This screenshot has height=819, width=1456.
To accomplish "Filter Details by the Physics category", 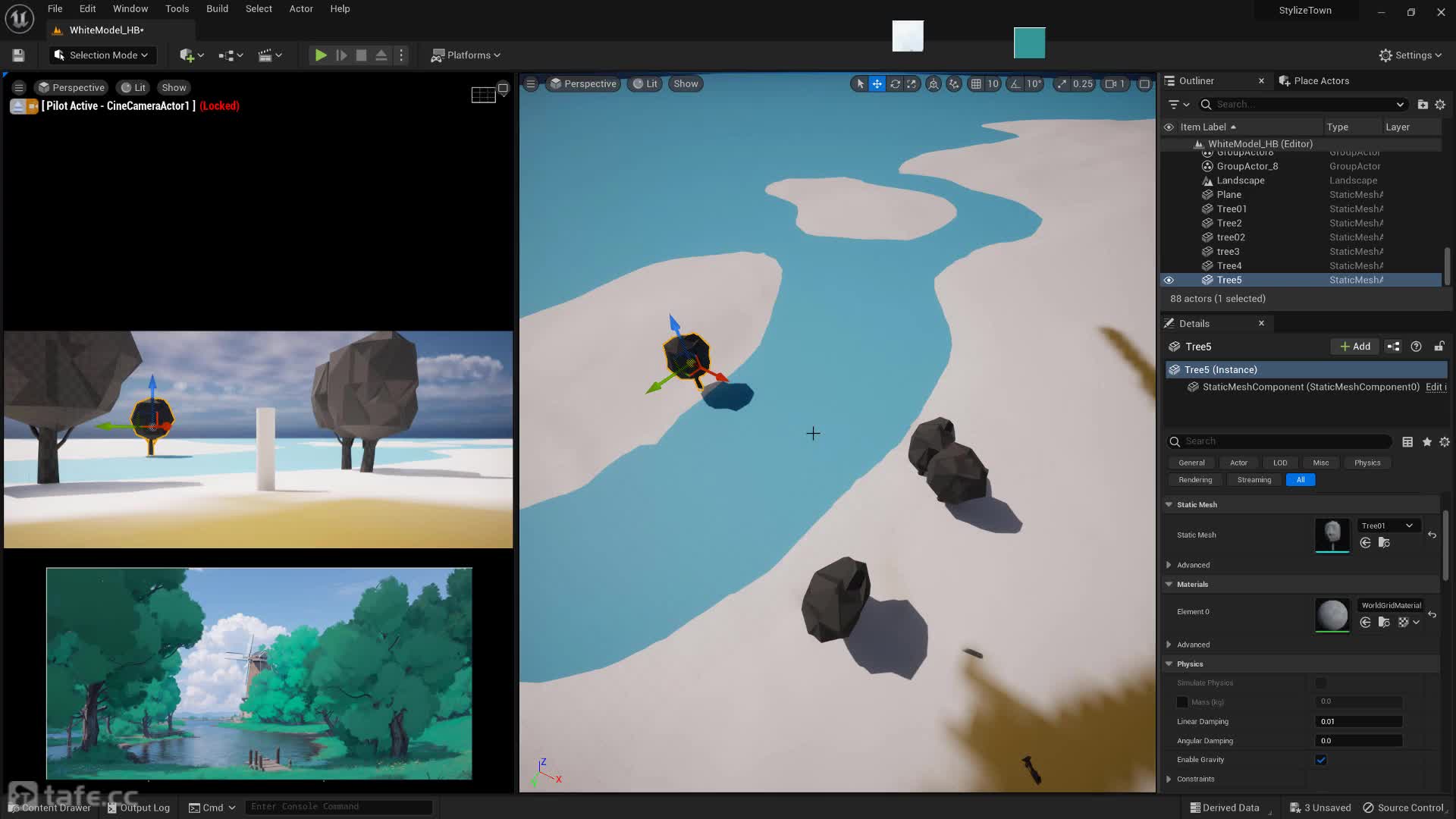I will 1367,463.
